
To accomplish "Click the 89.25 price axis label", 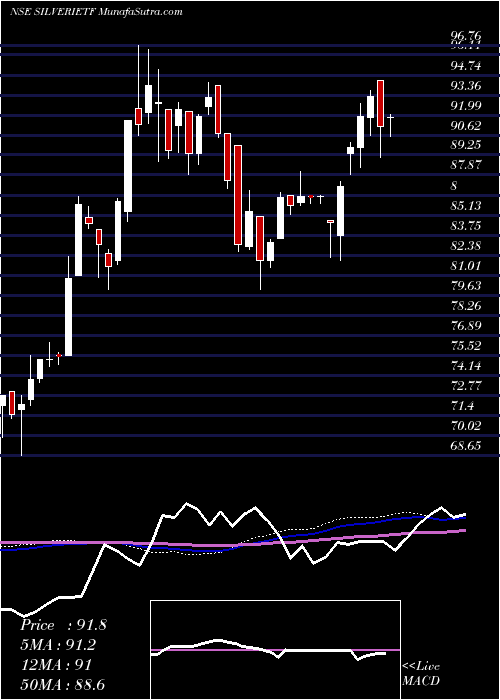I will 466,146.
